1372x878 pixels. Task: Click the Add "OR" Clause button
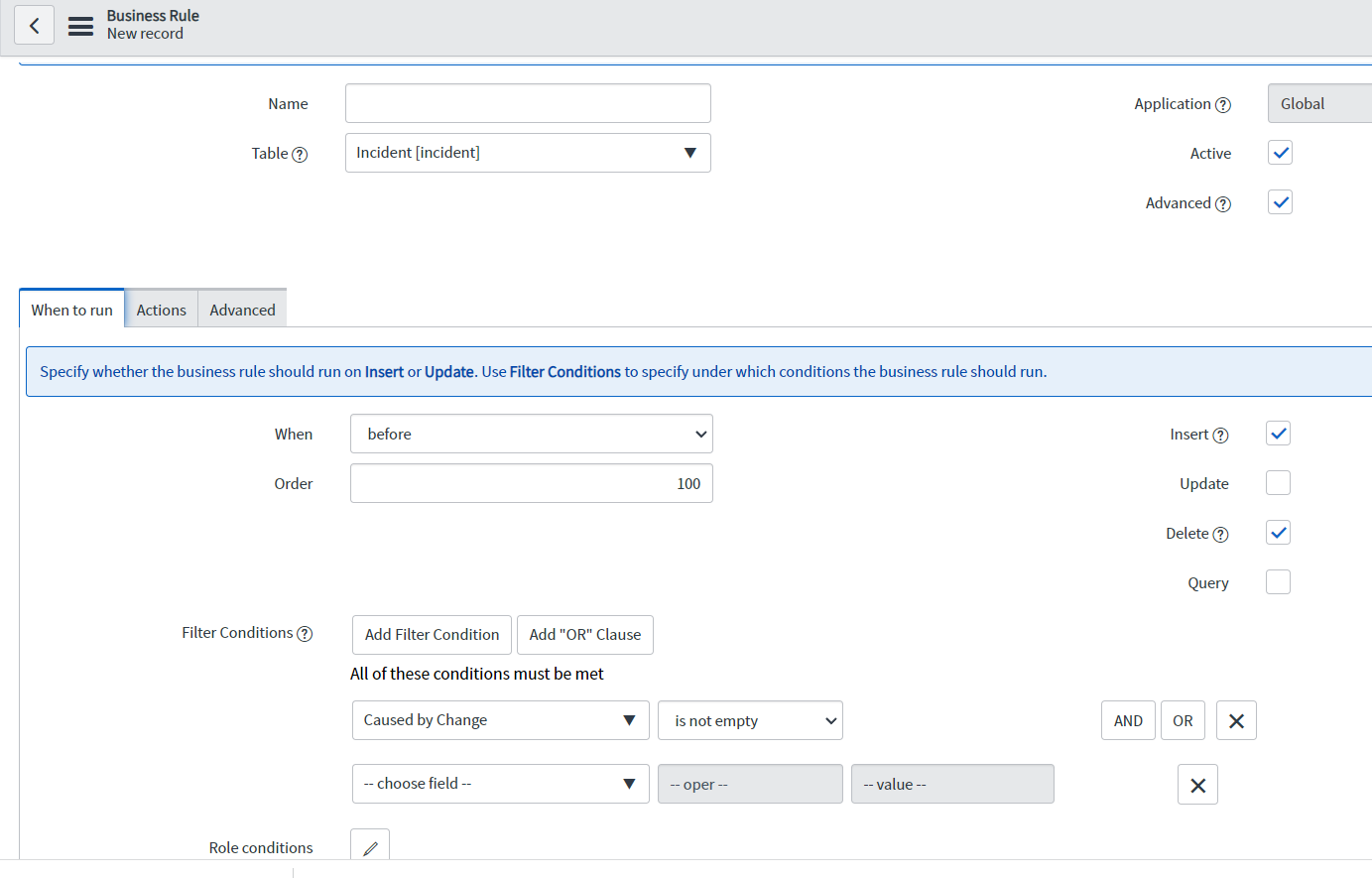[x=584, y=634]
